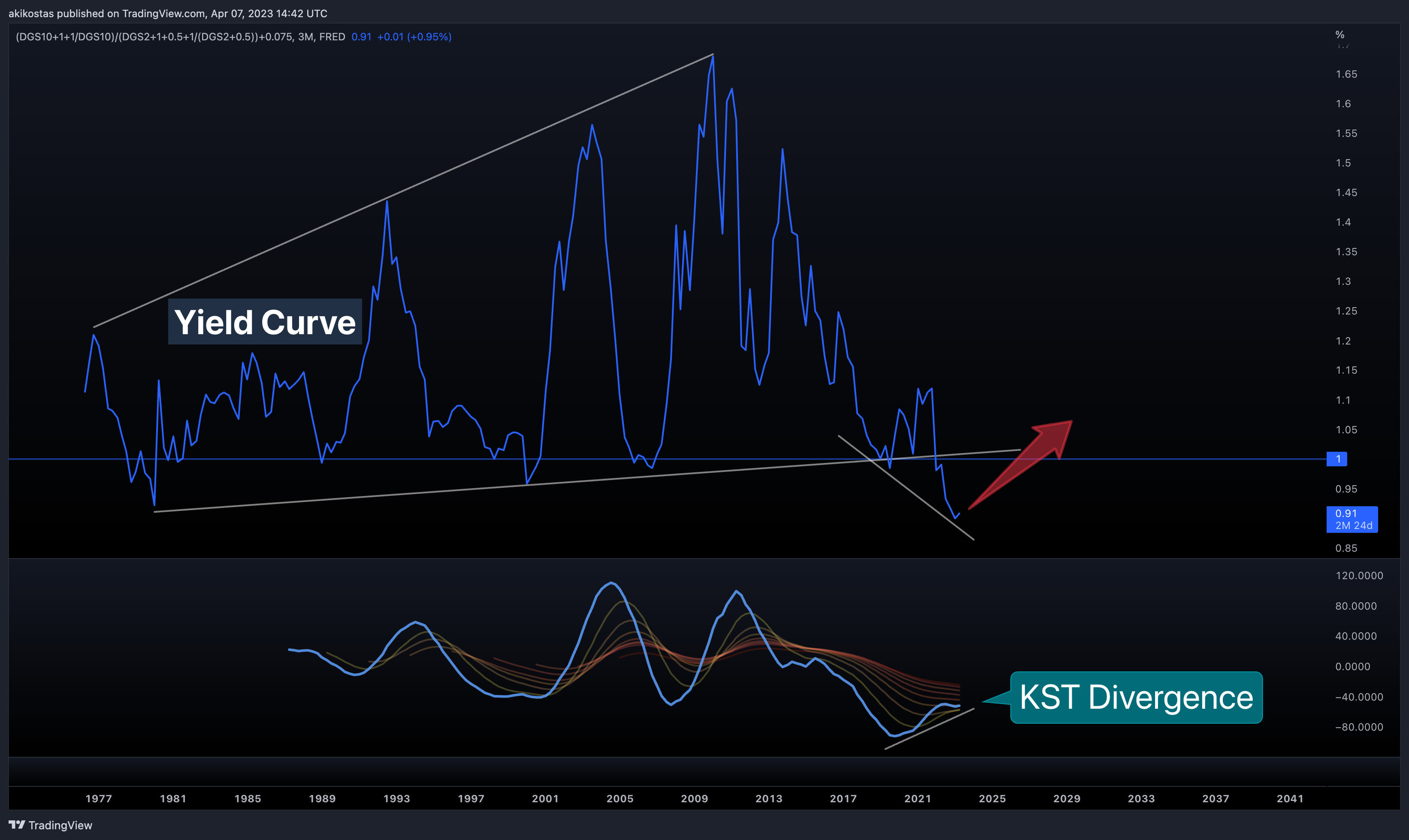Click the TradingView logo at bottom left
The height and width of the screenshot is (840, 1409).
click(50, 825)
